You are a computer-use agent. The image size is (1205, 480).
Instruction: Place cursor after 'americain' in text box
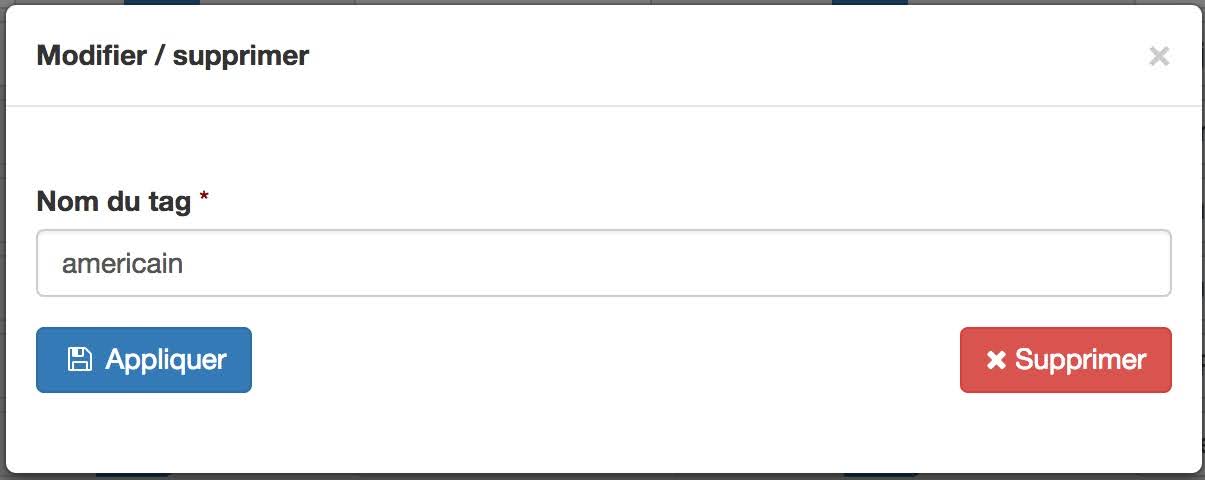pos(186,264)
